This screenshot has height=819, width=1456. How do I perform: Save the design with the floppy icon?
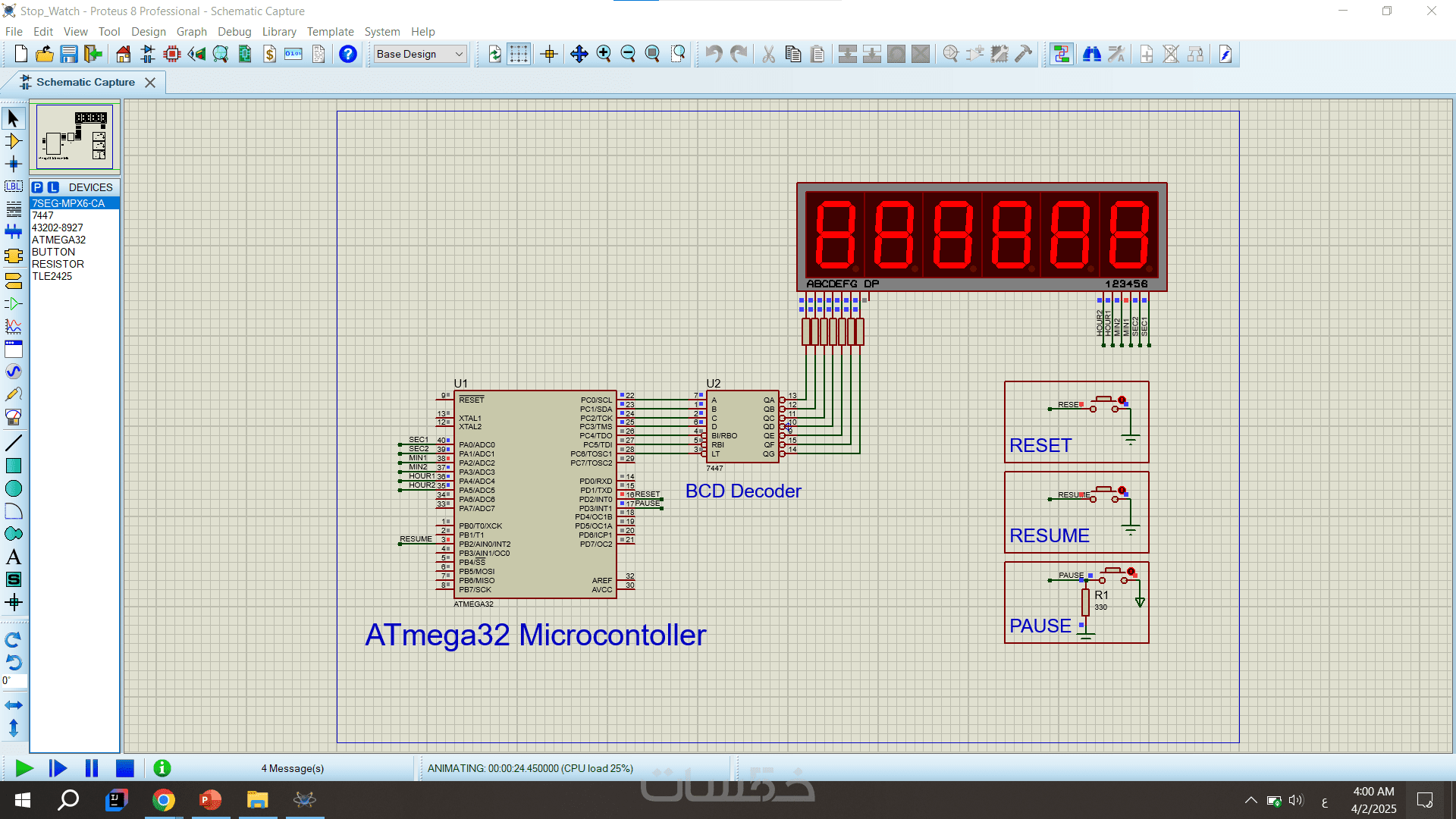coord(69,54)
